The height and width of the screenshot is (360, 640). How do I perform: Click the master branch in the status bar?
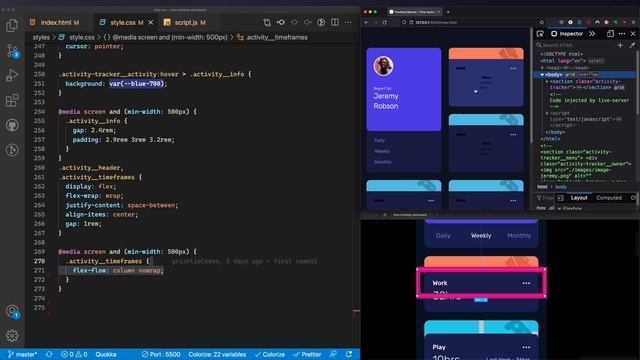(22, 354)
